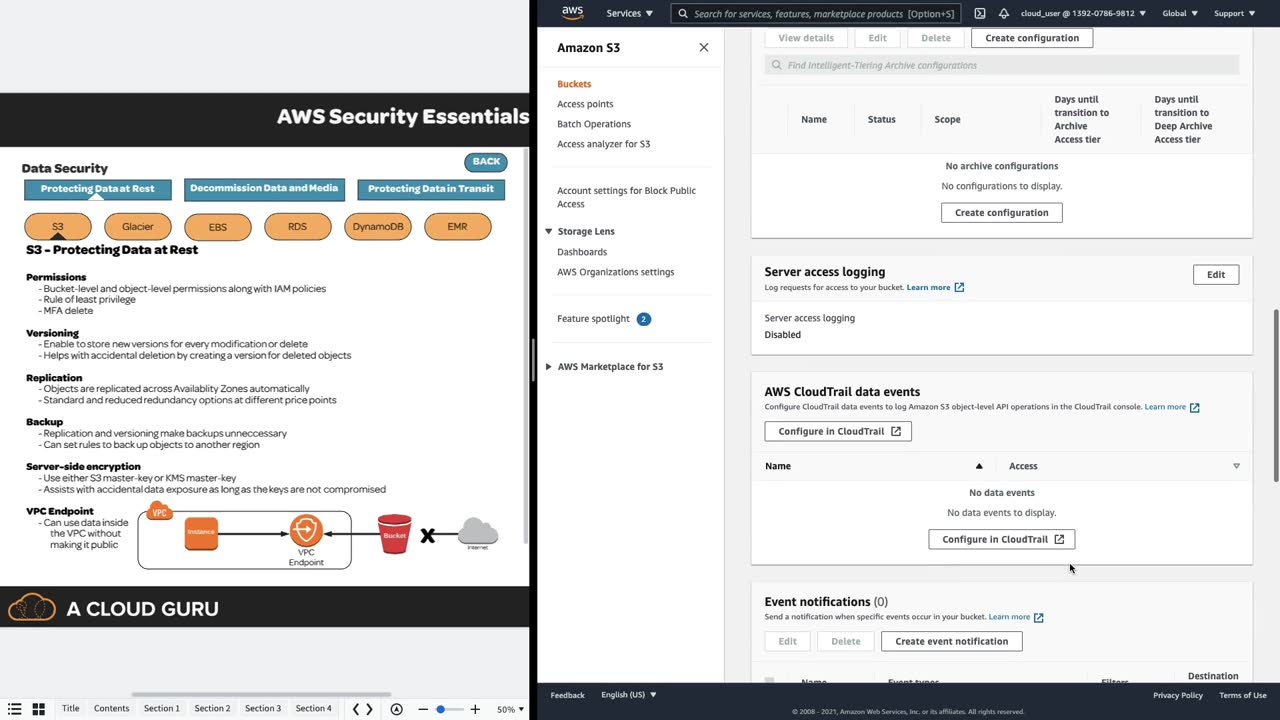The image size is (1280, 720).
Task: Close the Amazon S3 navigation panel
Action: point(704,47)
